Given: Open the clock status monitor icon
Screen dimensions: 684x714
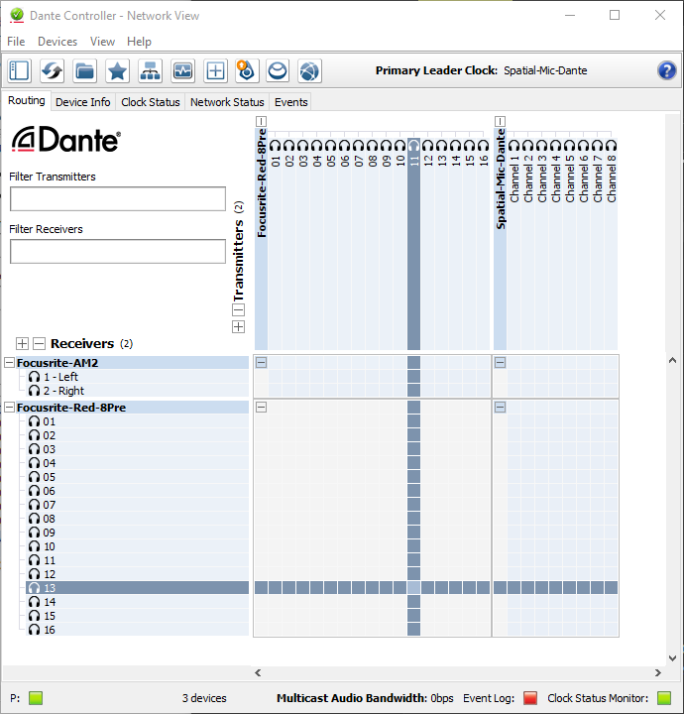Looking at the screenshot, I should point(183,71).
